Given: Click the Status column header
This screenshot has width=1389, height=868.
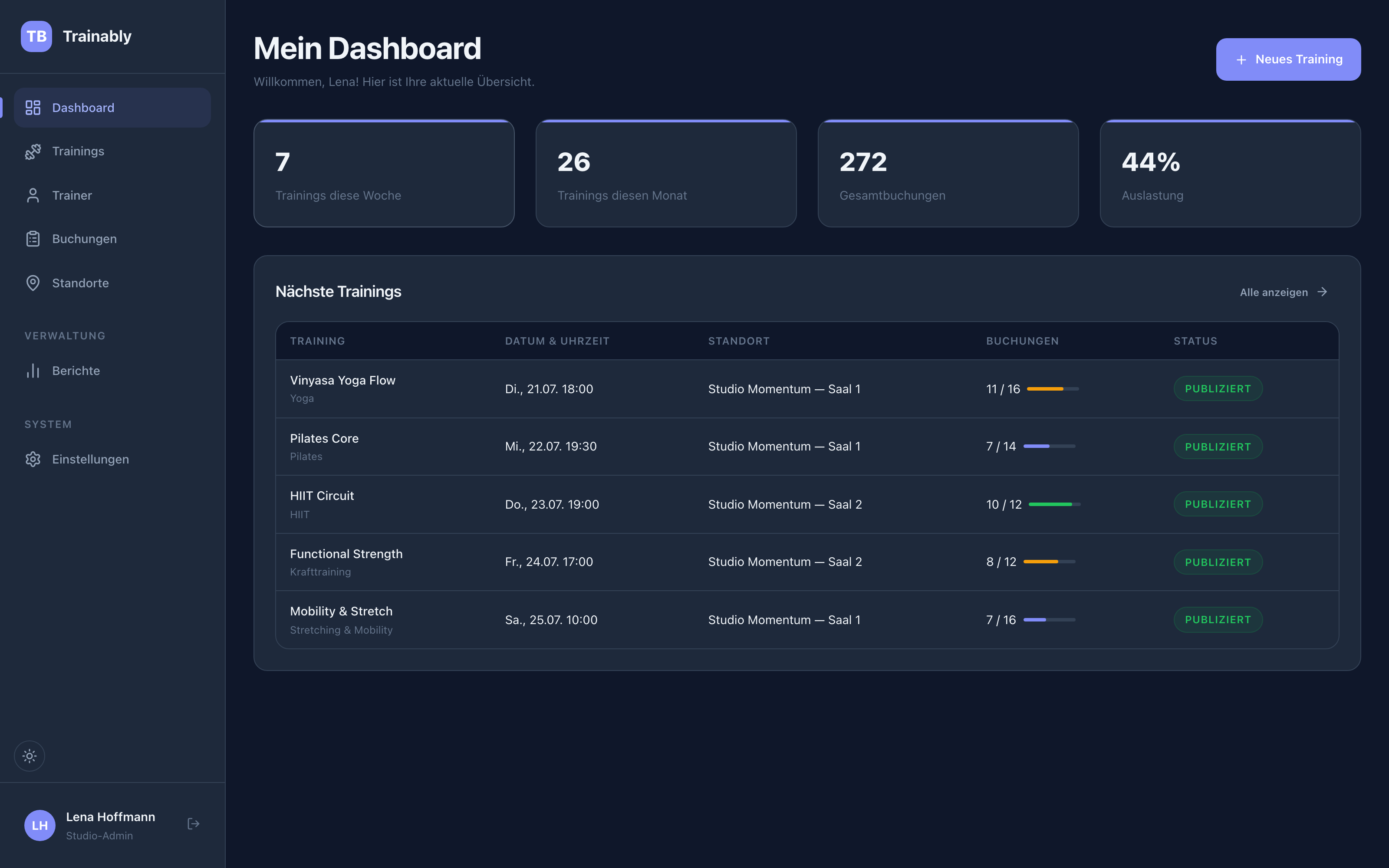Looking at the screenshot, I should [x=1195, y=341].
